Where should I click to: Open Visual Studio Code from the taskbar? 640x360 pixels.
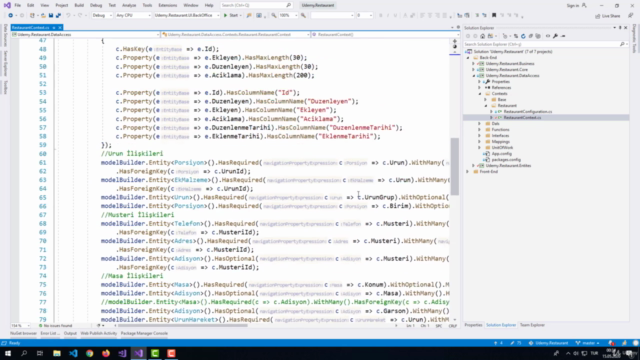(73, 353)
